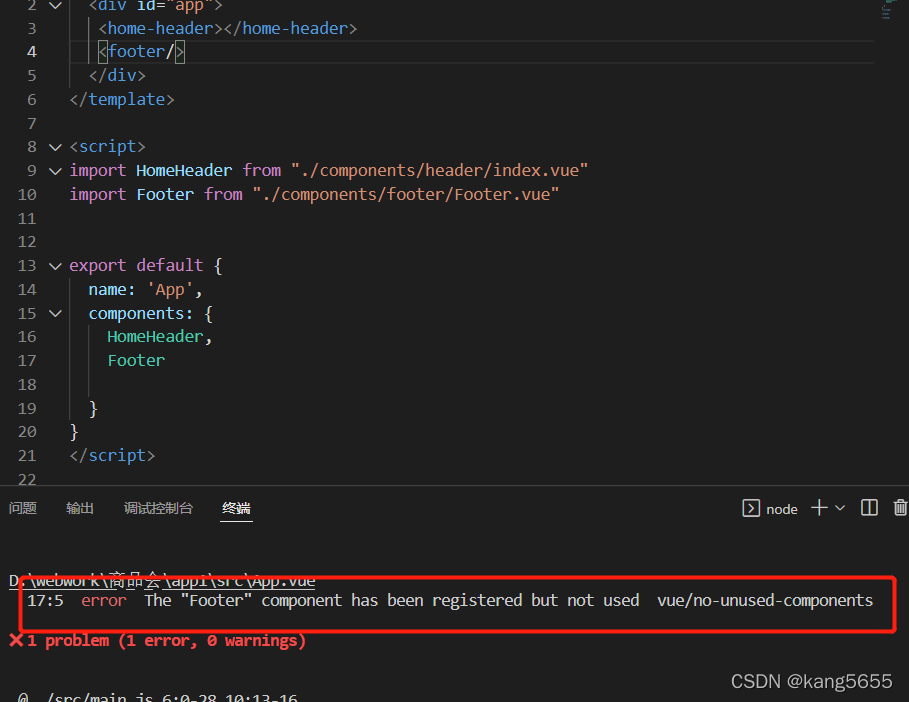Click line number 17 in the gutter
909x702 pixels.
pos(27,361)
